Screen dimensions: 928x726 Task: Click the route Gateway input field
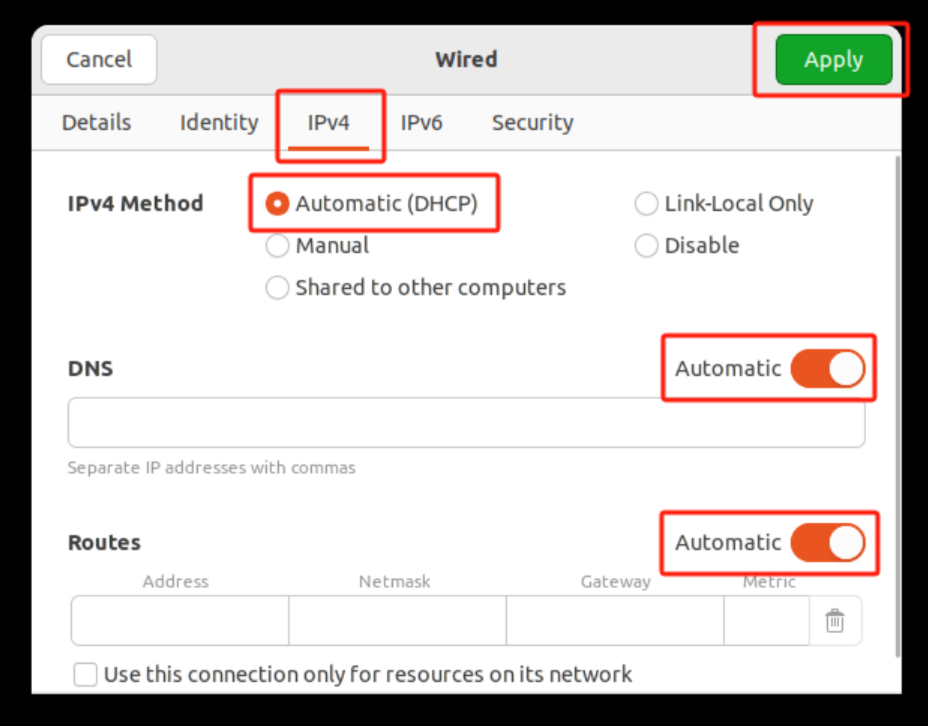(x=615, y=621)
